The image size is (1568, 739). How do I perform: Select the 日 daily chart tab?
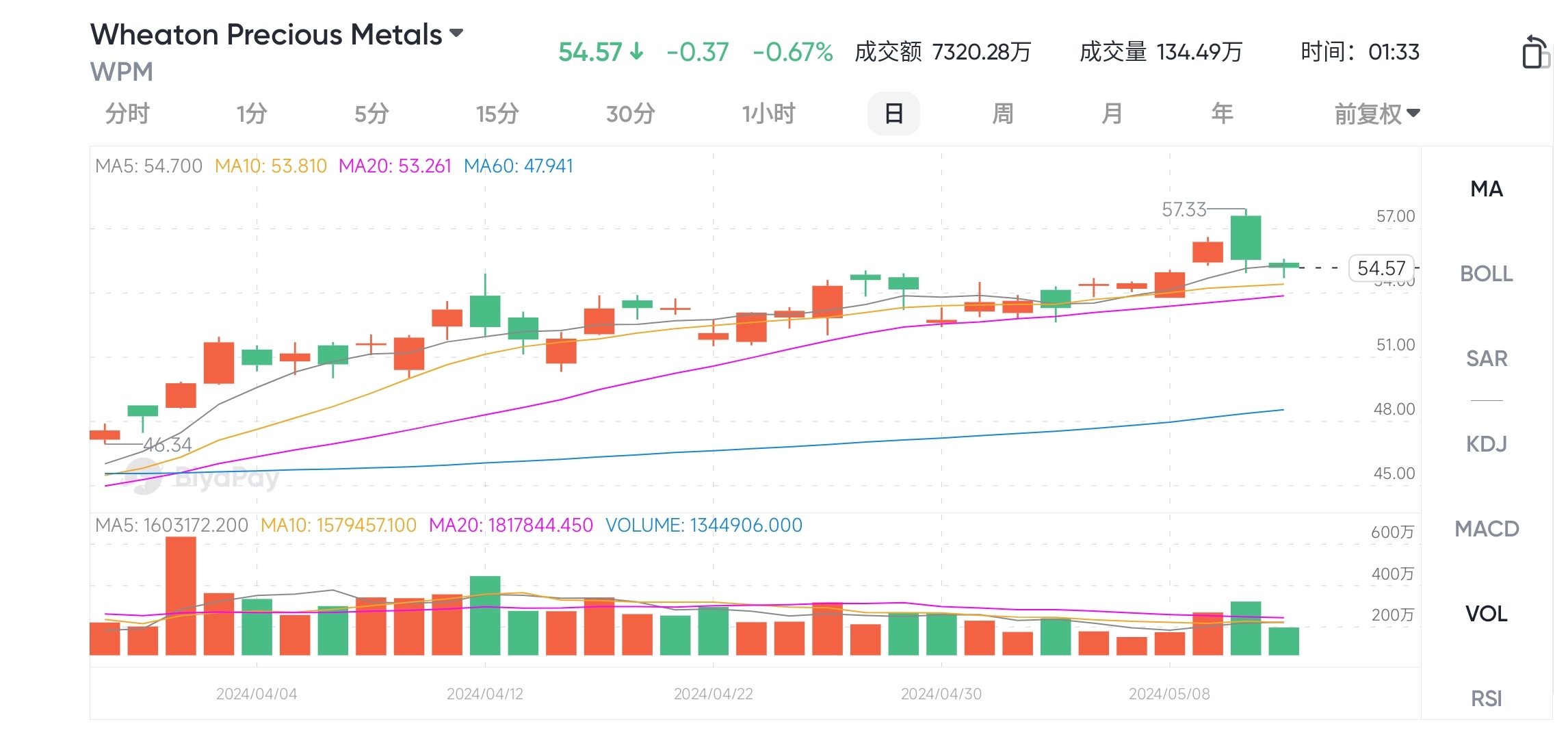pos(893,114)
